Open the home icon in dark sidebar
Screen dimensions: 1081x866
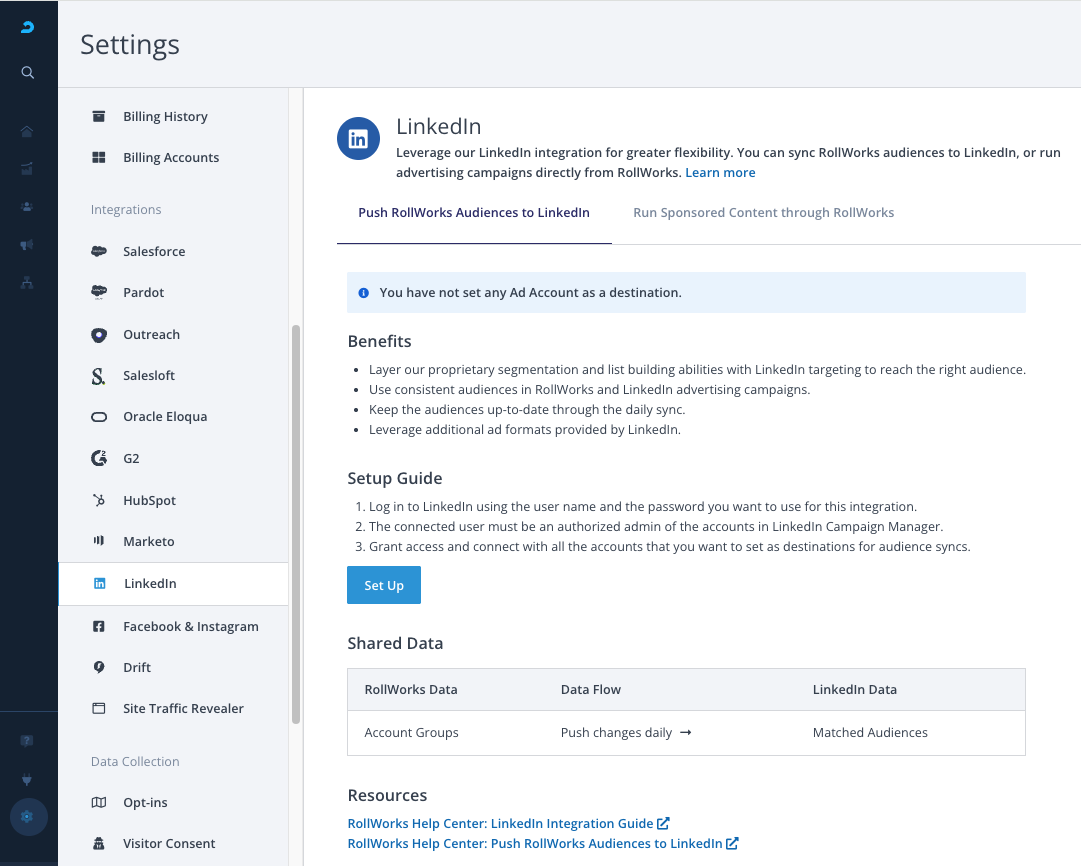point(27,132)
